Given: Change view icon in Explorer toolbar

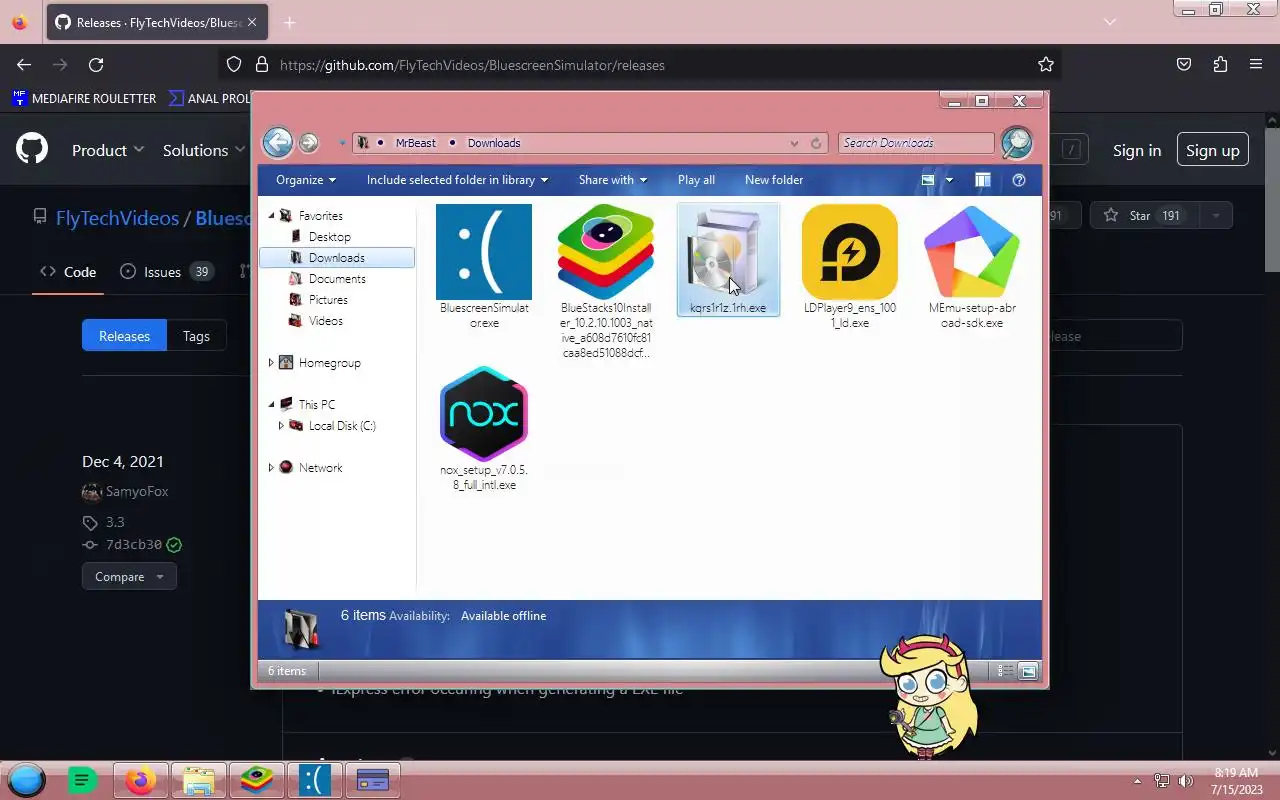Looking at the screenshot, I should tap(928, 180).
